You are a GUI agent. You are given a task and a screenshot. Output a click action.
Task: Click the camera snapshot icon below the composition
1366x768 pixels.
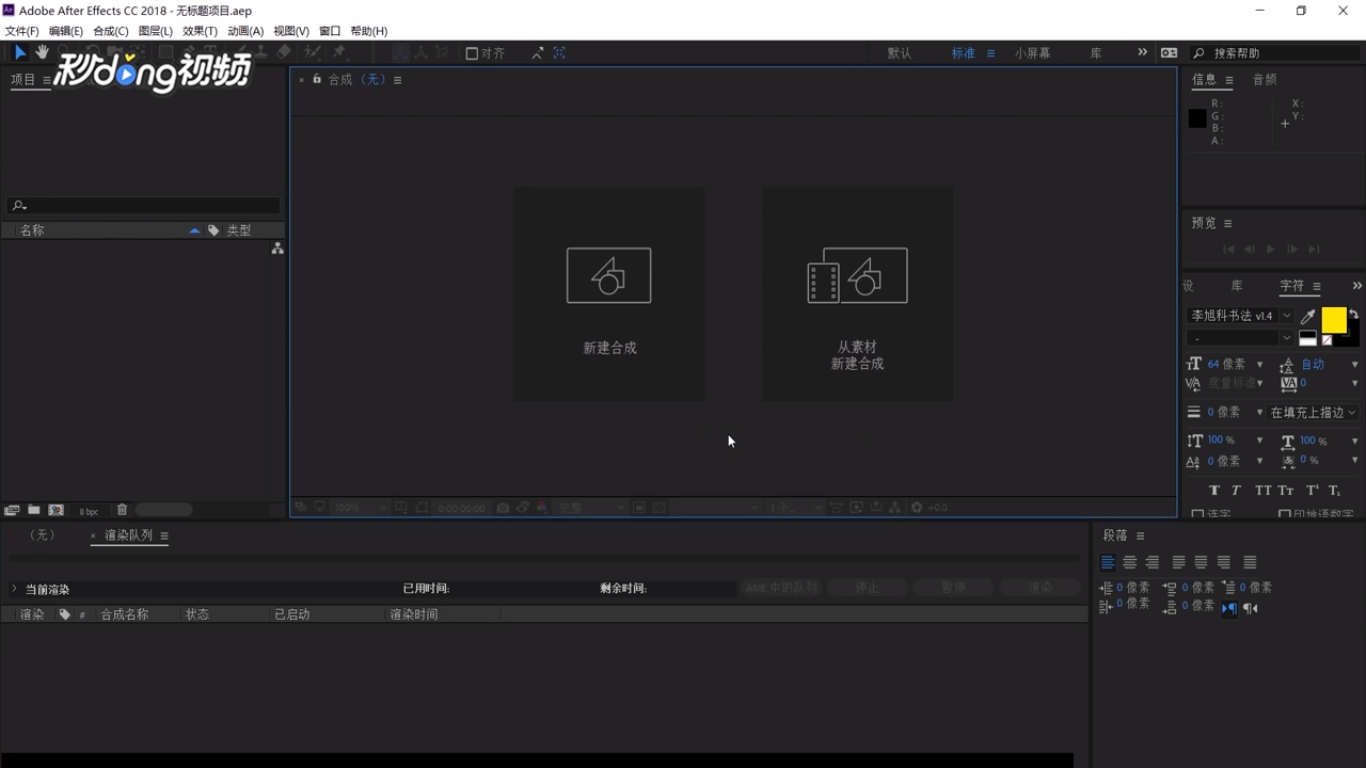point(502,508)
